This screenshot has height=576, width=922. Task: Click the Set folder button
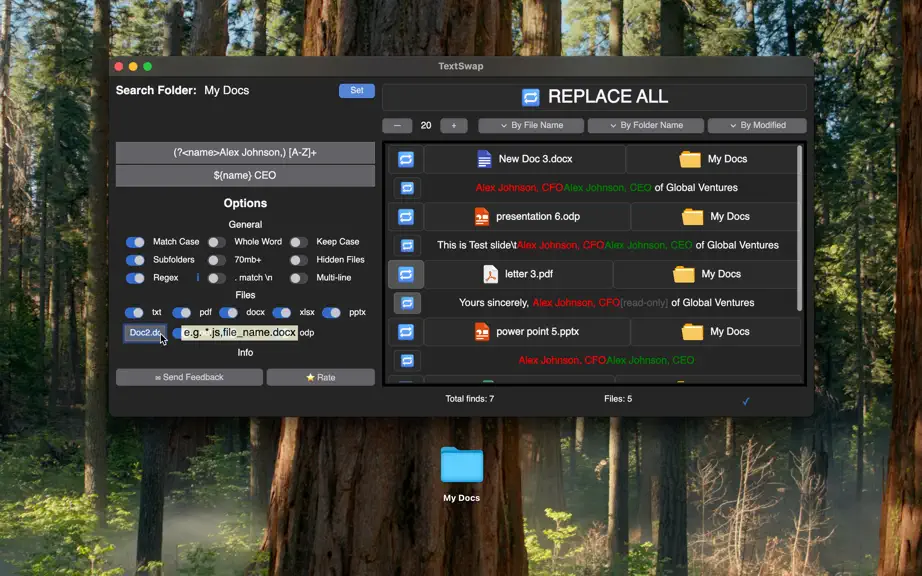356,91
